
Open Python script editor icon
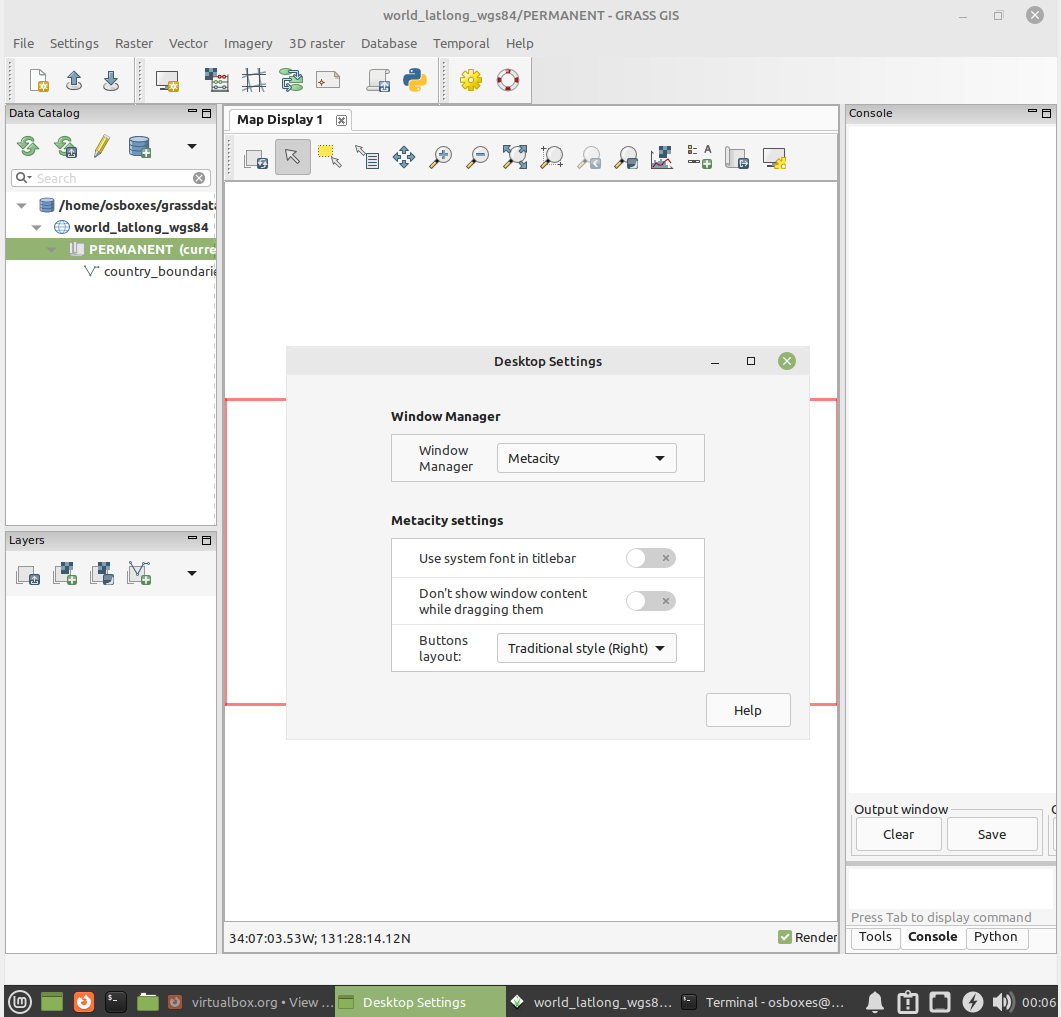coord(415,81)
